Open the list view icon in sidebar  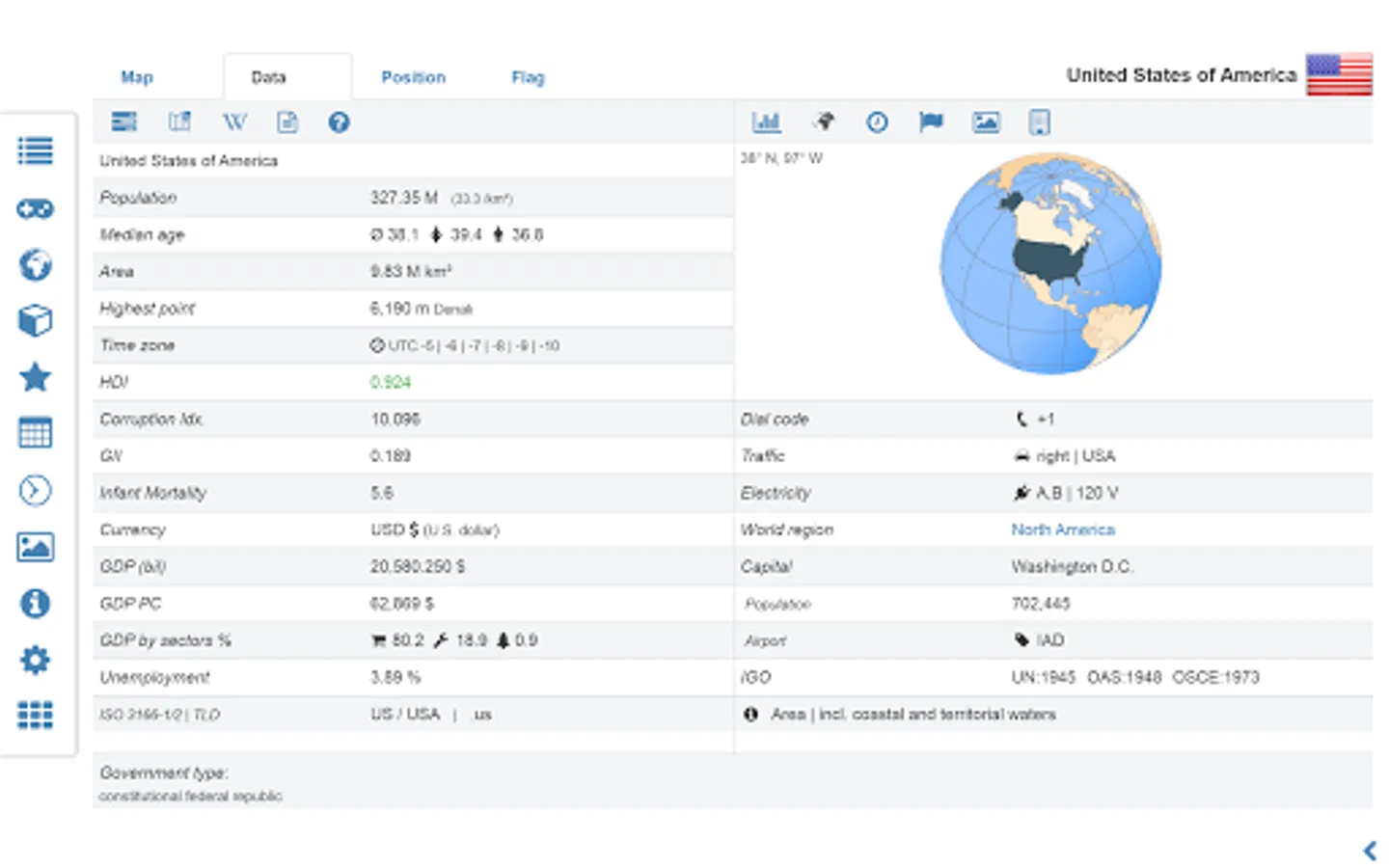(x=36, y=151)
